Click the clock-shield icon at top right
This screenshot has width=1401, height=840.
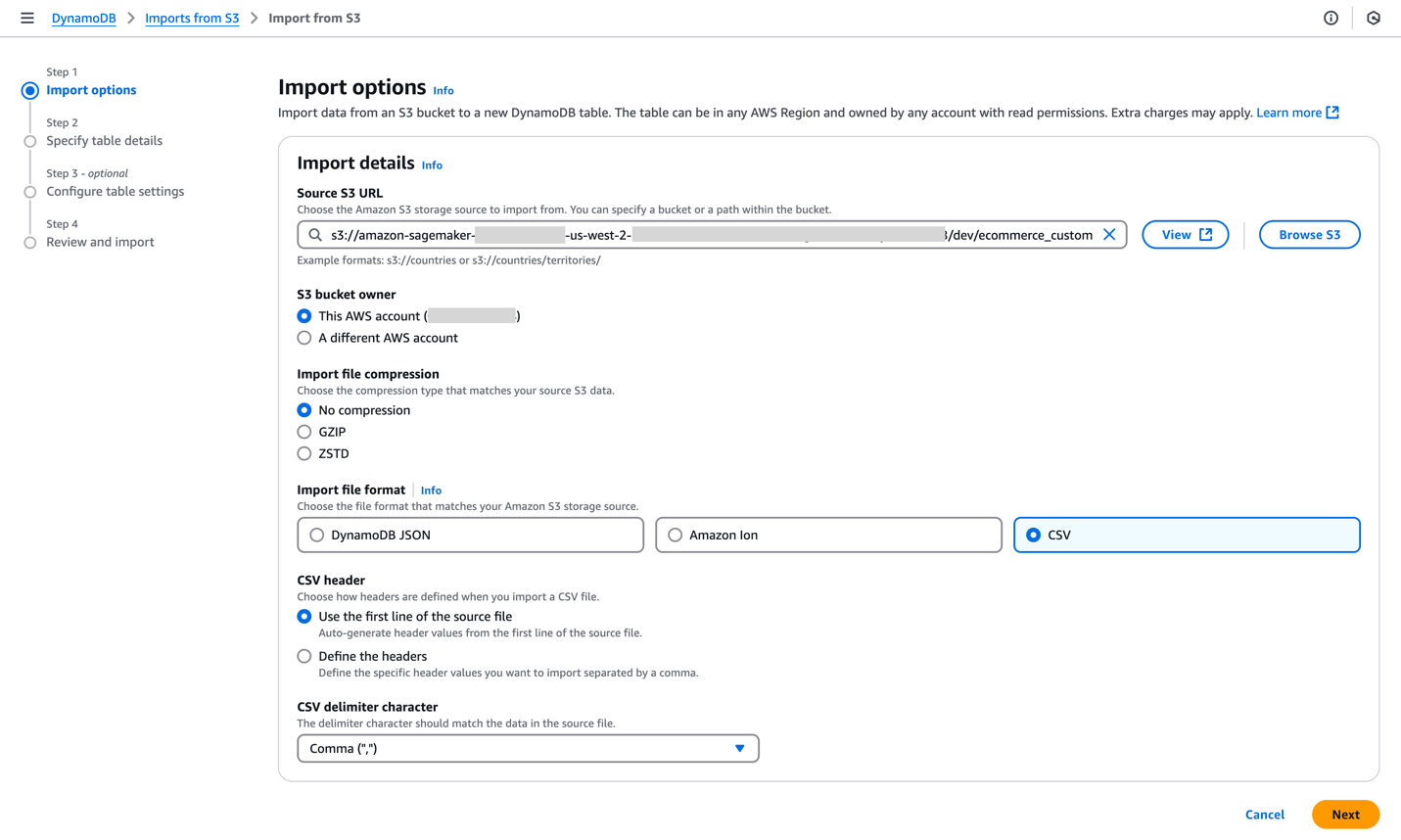(1374, 18)
